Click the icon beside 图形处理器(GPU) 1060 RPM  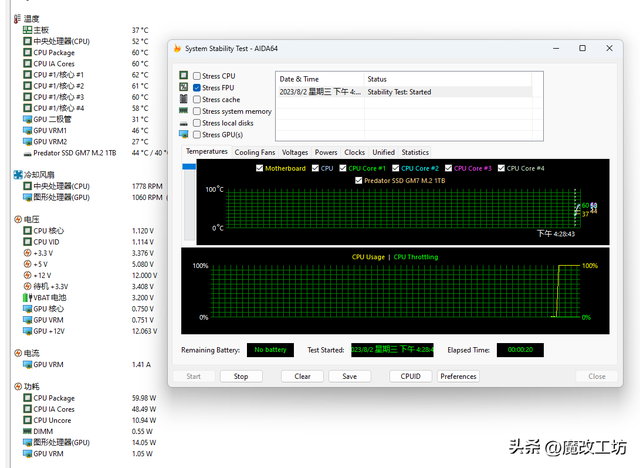coord(27,197)
